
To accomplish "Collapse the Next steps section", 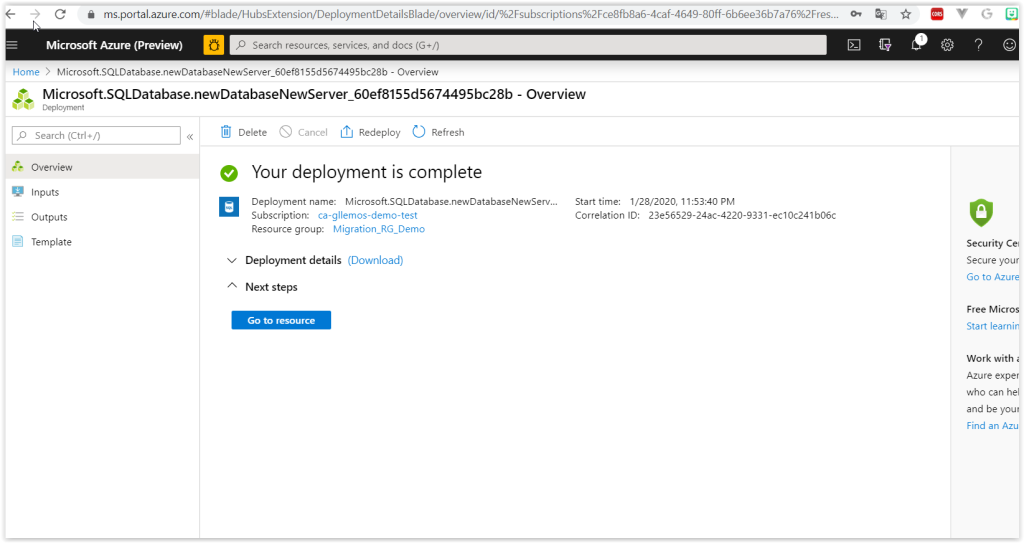I will tap(262, 287).
